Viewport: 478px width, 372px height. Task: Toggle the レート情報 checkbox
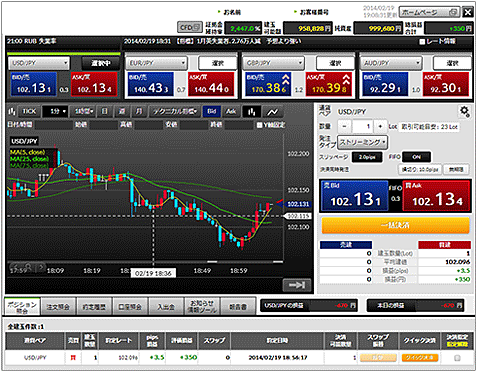pyautogui.click(x=422, y=42)
